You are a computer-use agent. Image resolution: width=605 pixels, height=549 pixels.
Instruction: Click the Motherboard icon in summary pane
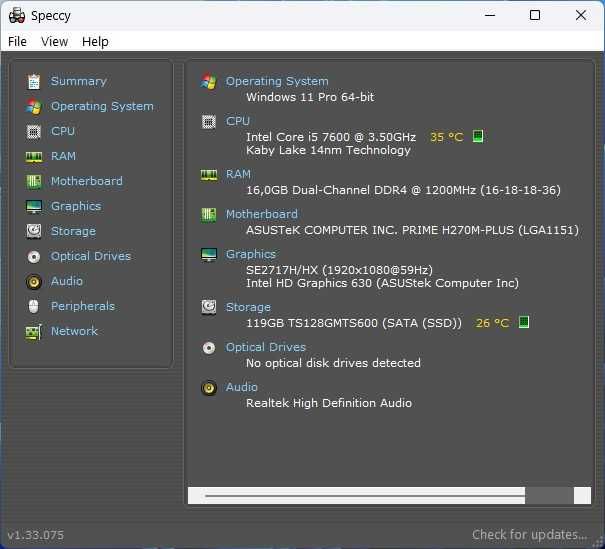(x=209, y=215)
